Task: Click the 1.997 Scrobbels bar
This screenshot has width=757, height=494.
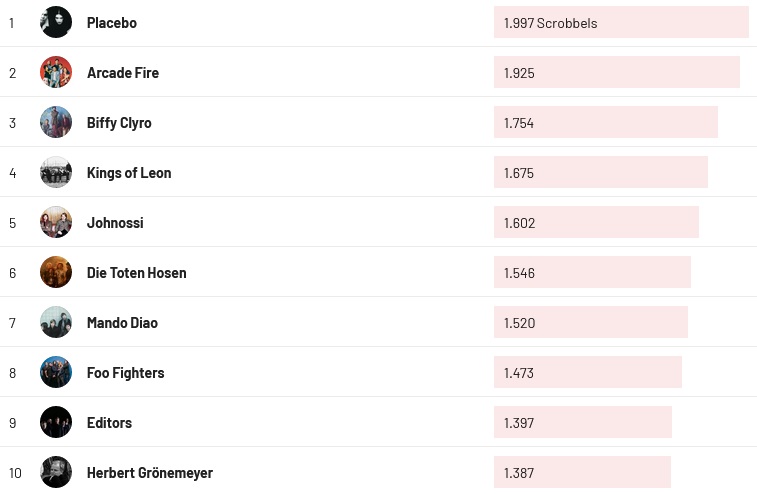Action: [620, 22]
